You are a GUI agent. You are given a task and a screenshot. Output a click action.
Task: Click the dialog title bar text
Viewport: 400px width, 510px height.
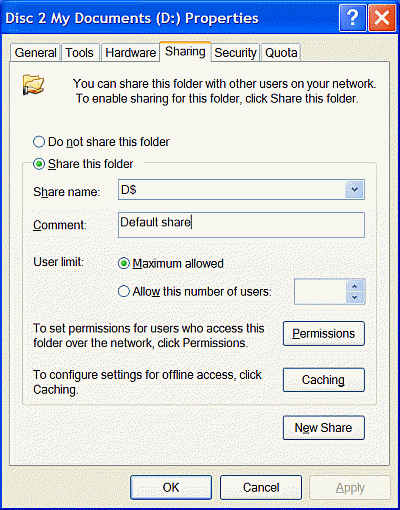132,18
